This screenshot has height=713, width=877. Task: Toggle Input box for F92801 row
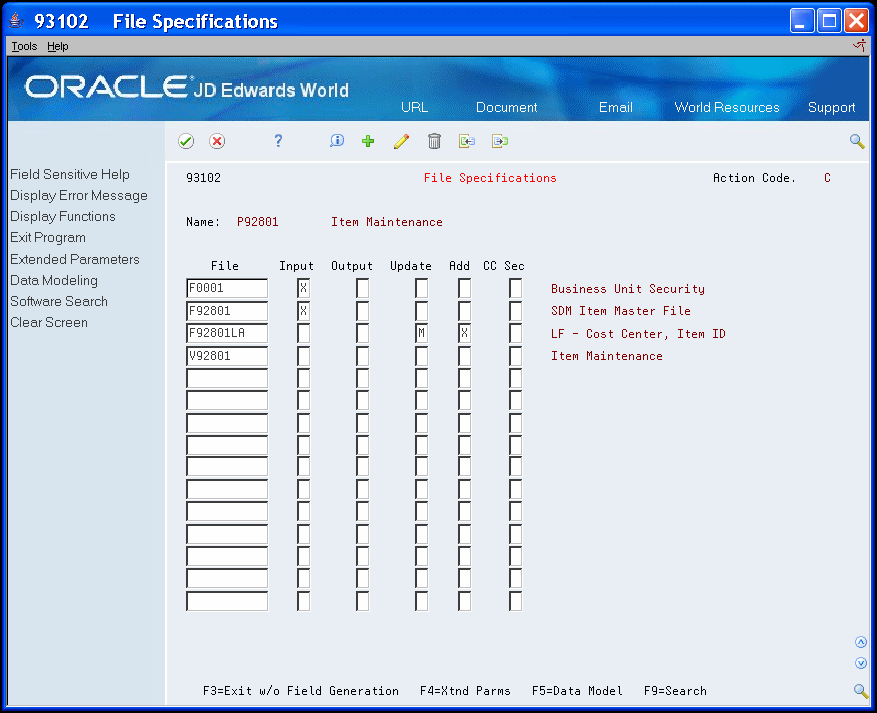pyautogui.click(x=303, y=311)
